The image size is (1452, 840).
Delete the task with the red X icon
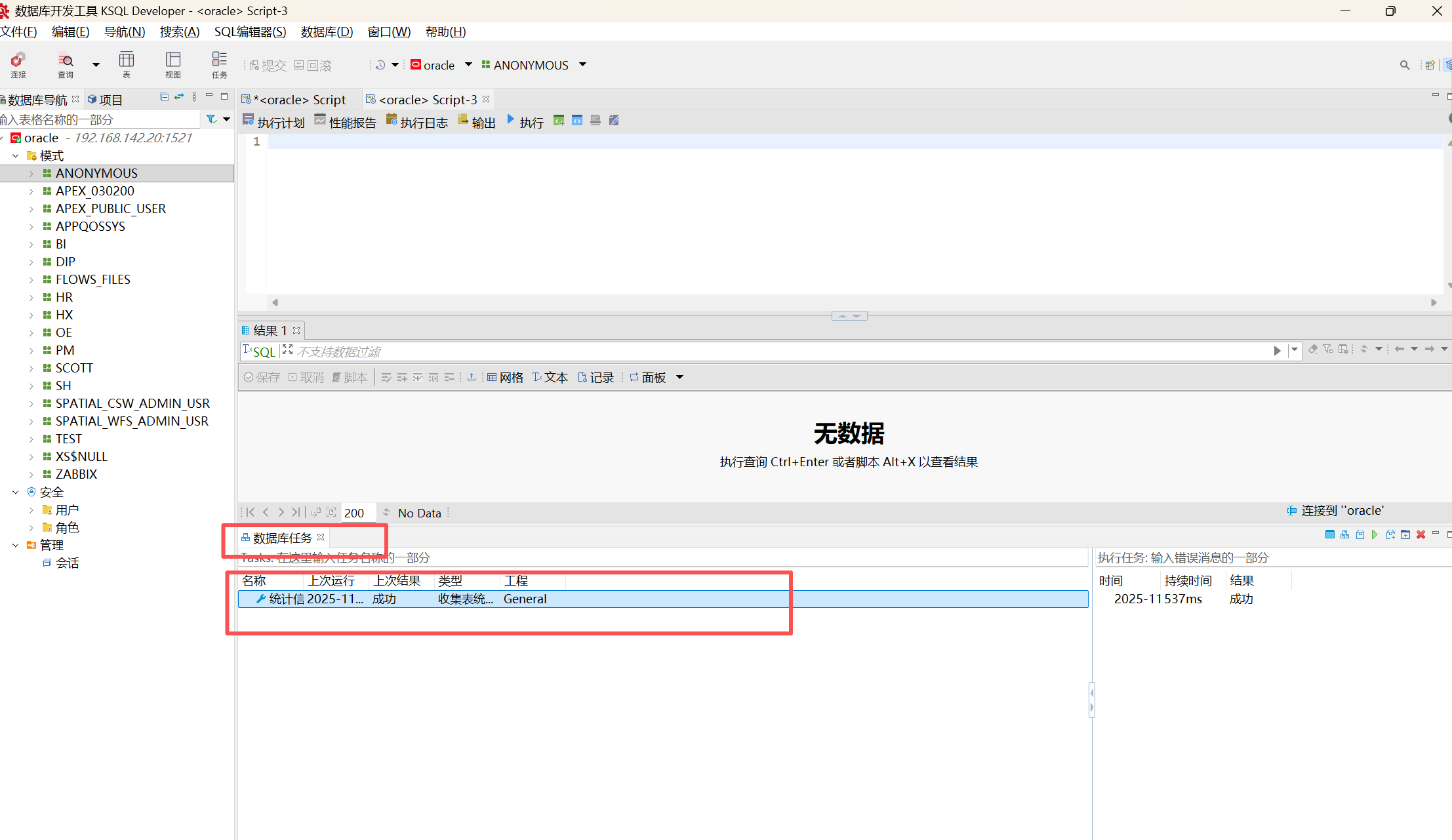tap(1421, 534)
